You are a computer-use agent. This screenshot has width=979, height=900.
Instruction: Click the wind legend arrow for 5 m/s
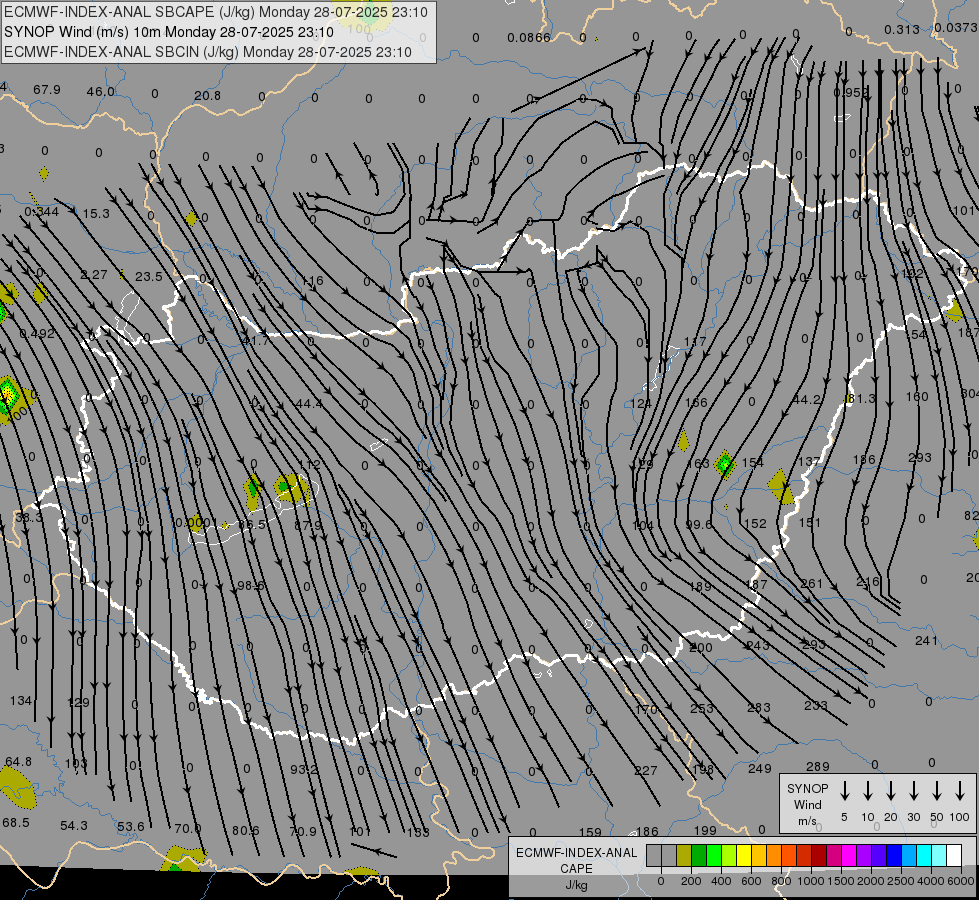844,791
